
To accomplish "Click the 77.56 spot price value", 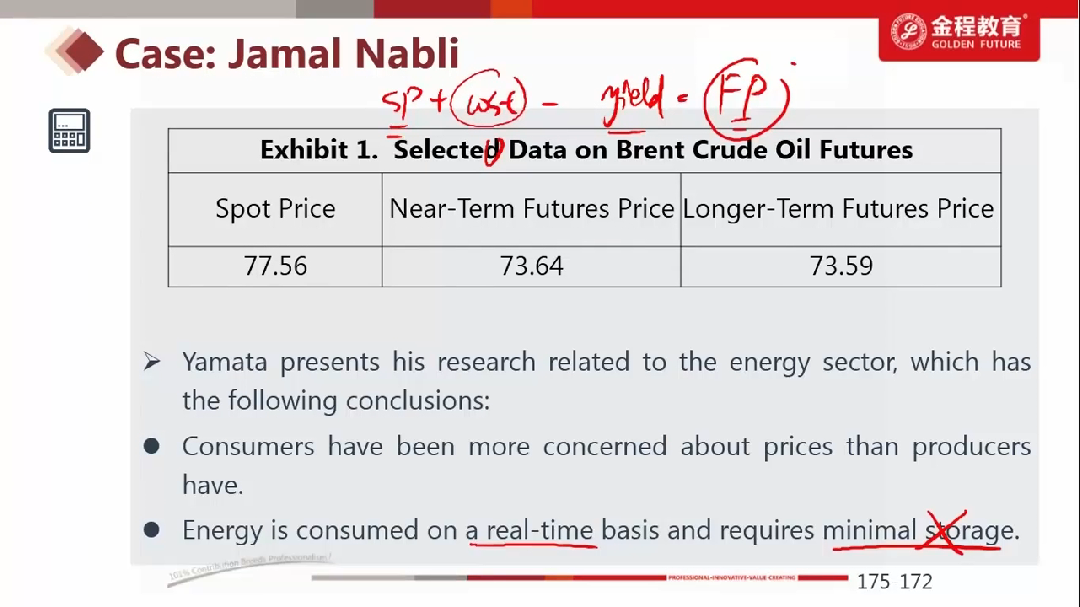I will (x=275, y=266).
